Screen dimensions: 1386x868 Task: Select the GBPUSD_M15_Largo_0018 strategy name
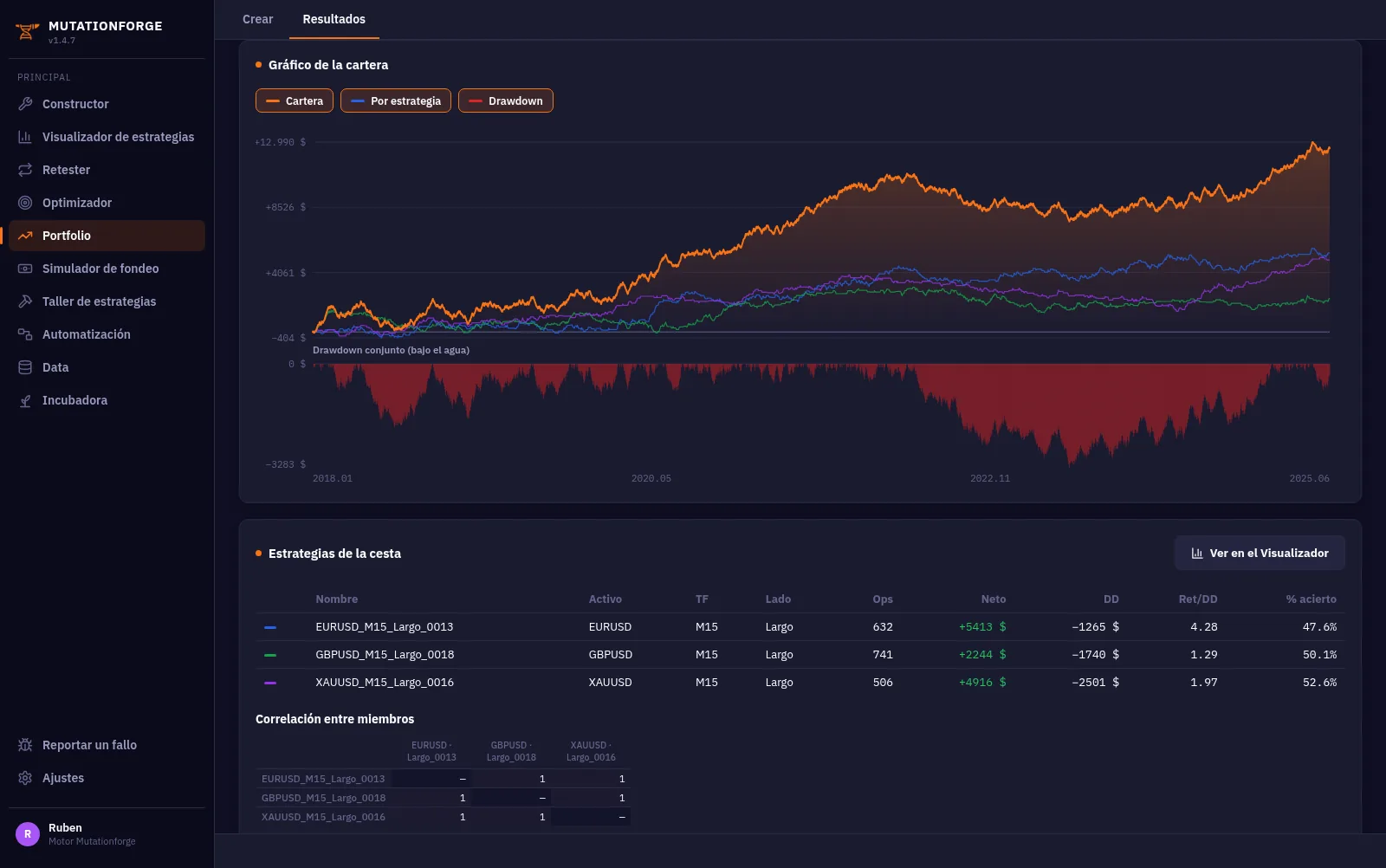pyautogui.click(x=385, y=655)
